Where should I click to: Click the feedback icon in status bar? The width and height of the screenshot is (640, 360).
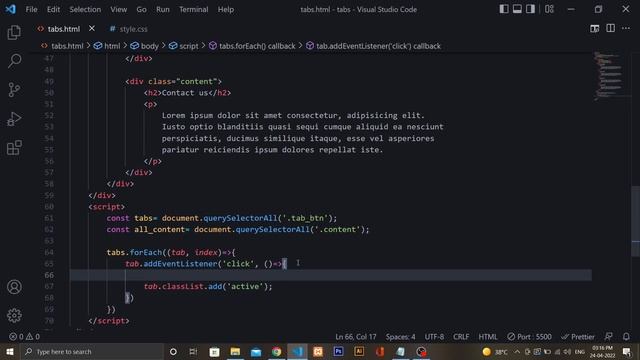click(608, 337)
